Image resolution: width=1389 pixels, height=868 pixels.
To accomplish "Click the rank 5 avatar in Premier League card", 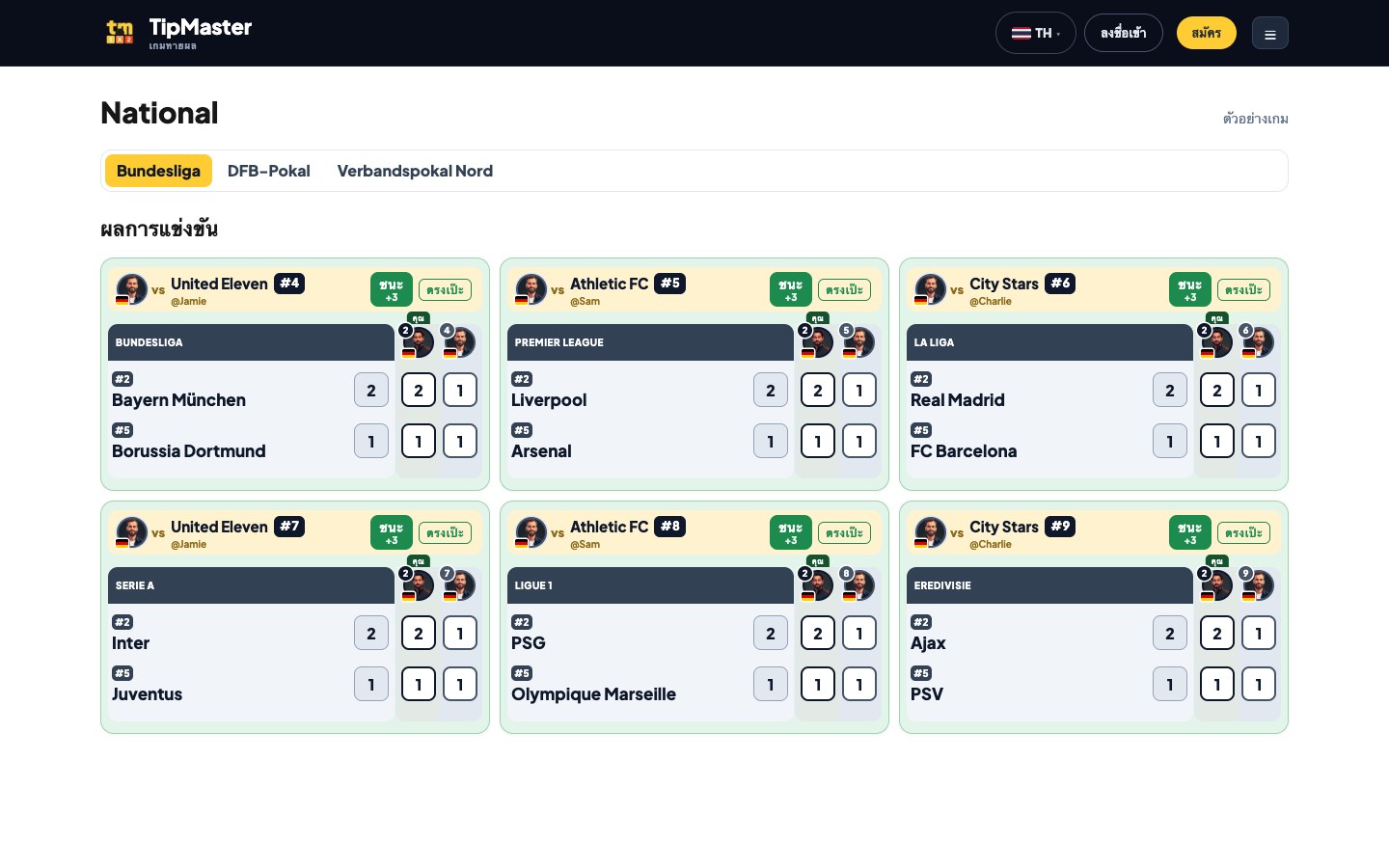I will pos(858,341).
